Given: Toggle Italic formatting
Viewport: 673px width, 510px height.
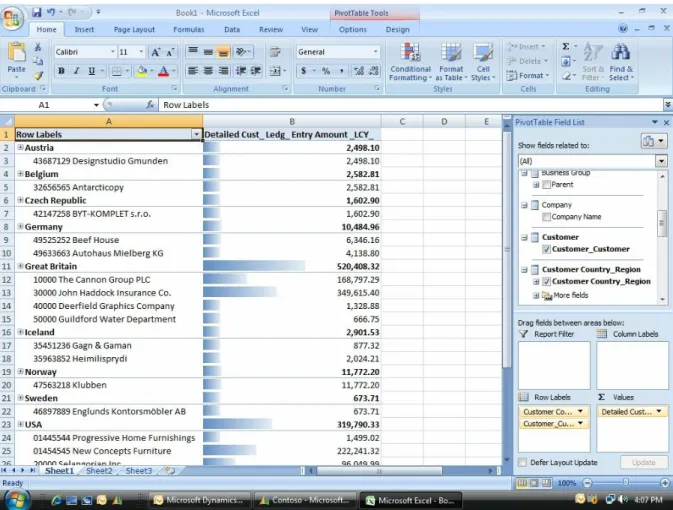Looking at the screenshot, I should click(76, 71).
